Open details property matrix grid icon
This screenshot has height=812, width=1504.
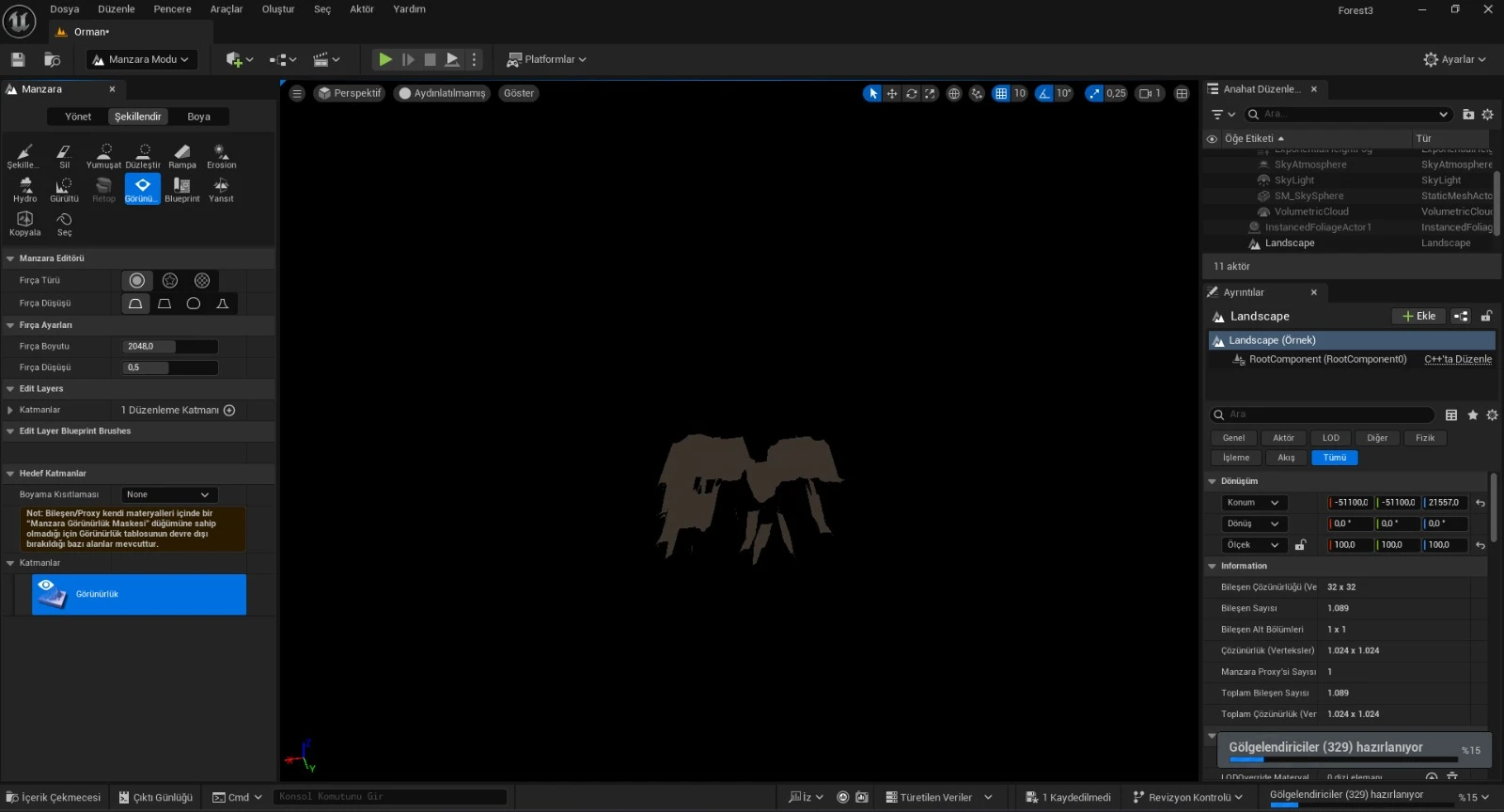point(1451,414)
